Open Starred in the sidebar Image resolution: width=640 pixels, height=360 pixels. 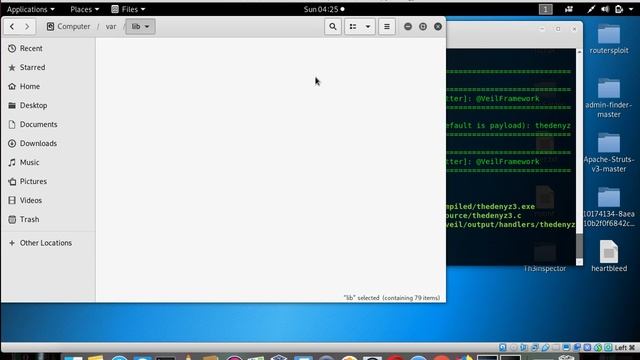click(48, 67)
